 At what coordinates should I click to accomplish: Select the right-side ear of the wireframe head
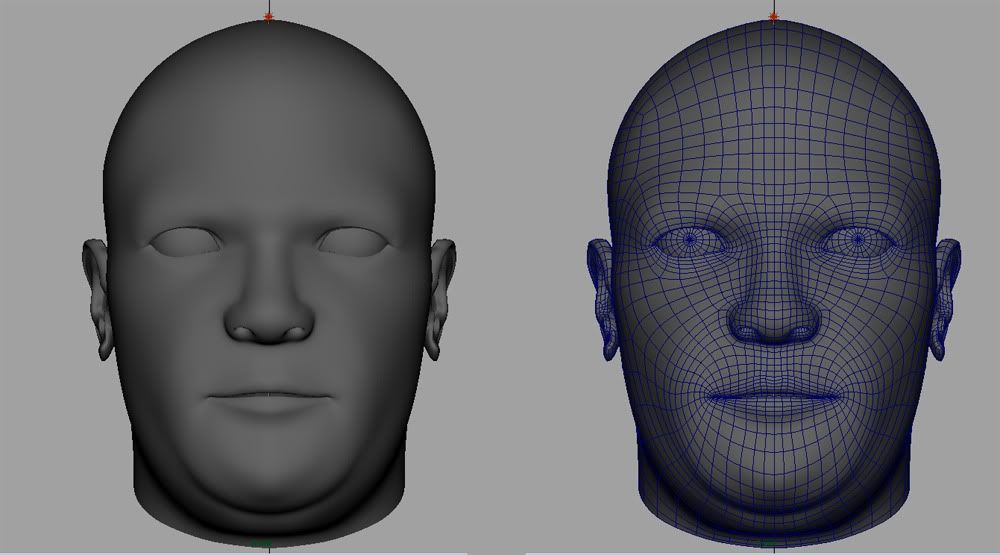pos(945,297)
